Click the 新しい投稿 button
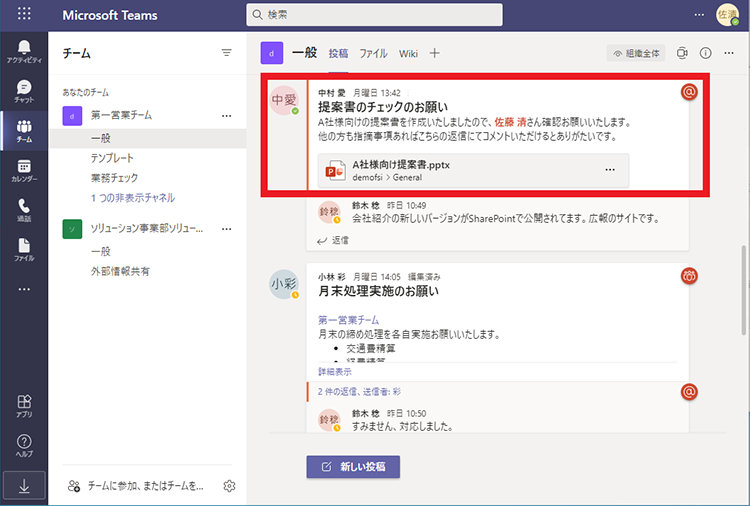 click(353, 467)
